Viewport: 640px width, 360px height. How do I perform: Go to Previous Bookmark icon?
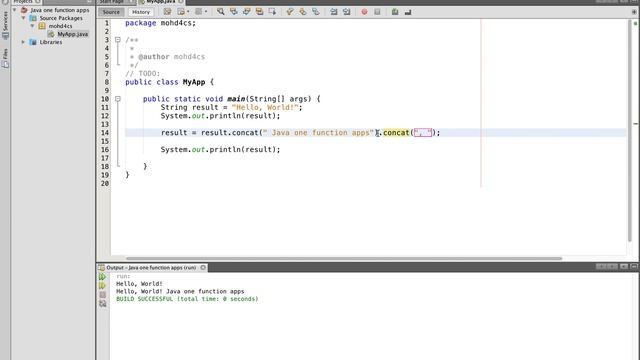pyautogui.click(x=290, y=12)
